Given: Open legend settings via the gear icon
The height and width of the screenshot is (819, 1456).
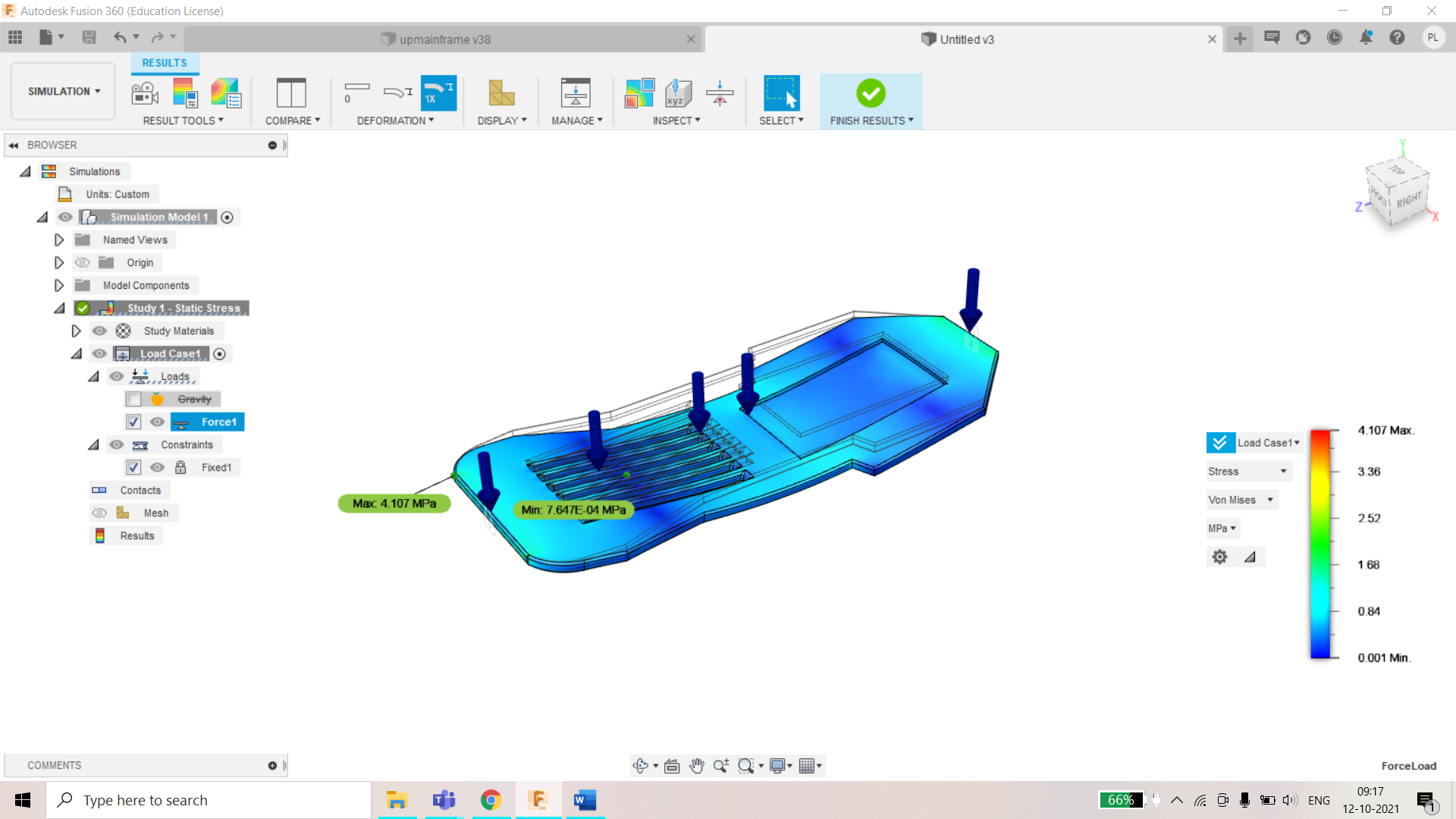Looking at the screenshot, I should [x=1219, y=556].
